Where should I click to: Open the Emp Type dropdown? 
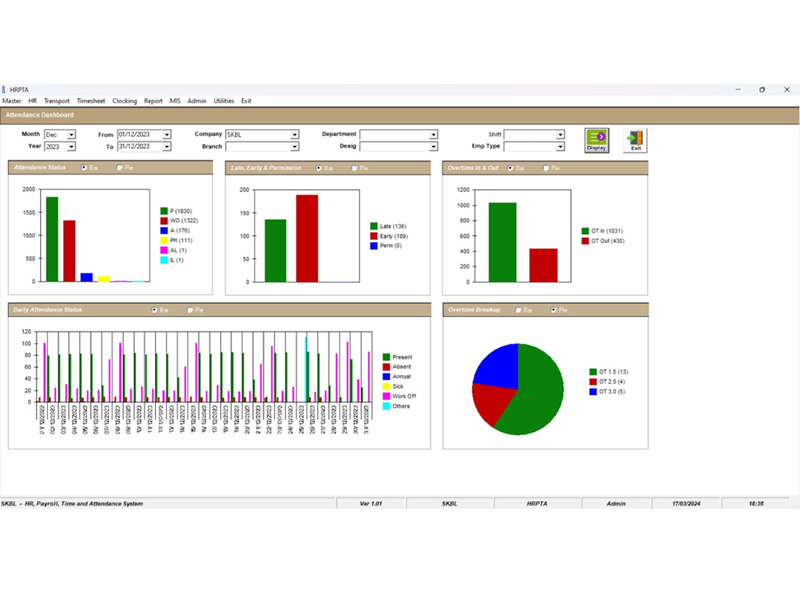(x=560, y=147)
